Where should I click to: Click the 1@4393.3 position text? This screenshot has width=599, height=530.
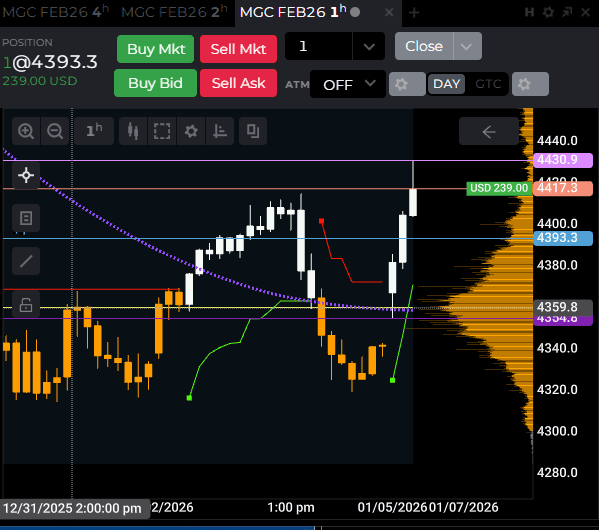50,62
